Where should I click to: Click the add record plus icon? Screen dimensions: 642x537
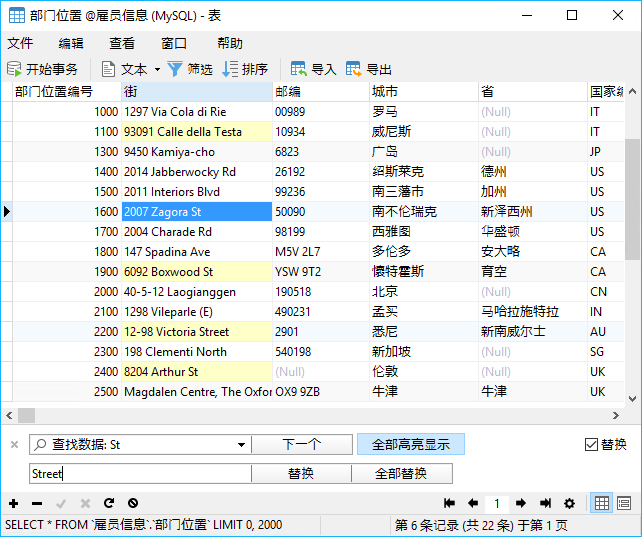(14, 503)
